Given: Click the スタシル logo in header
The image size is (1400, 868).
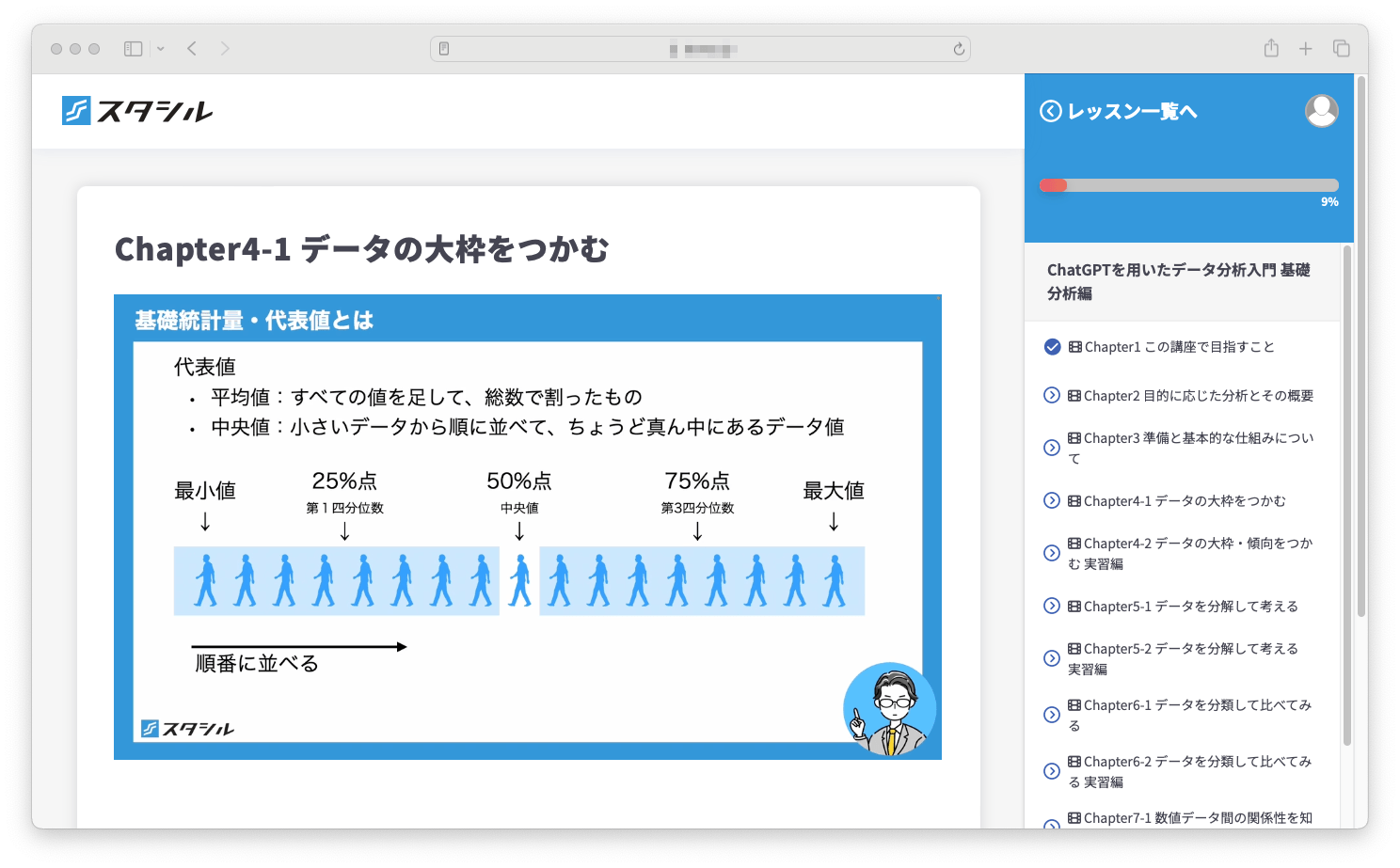Looking at the screenshot, I should click(x=137, y=111).
